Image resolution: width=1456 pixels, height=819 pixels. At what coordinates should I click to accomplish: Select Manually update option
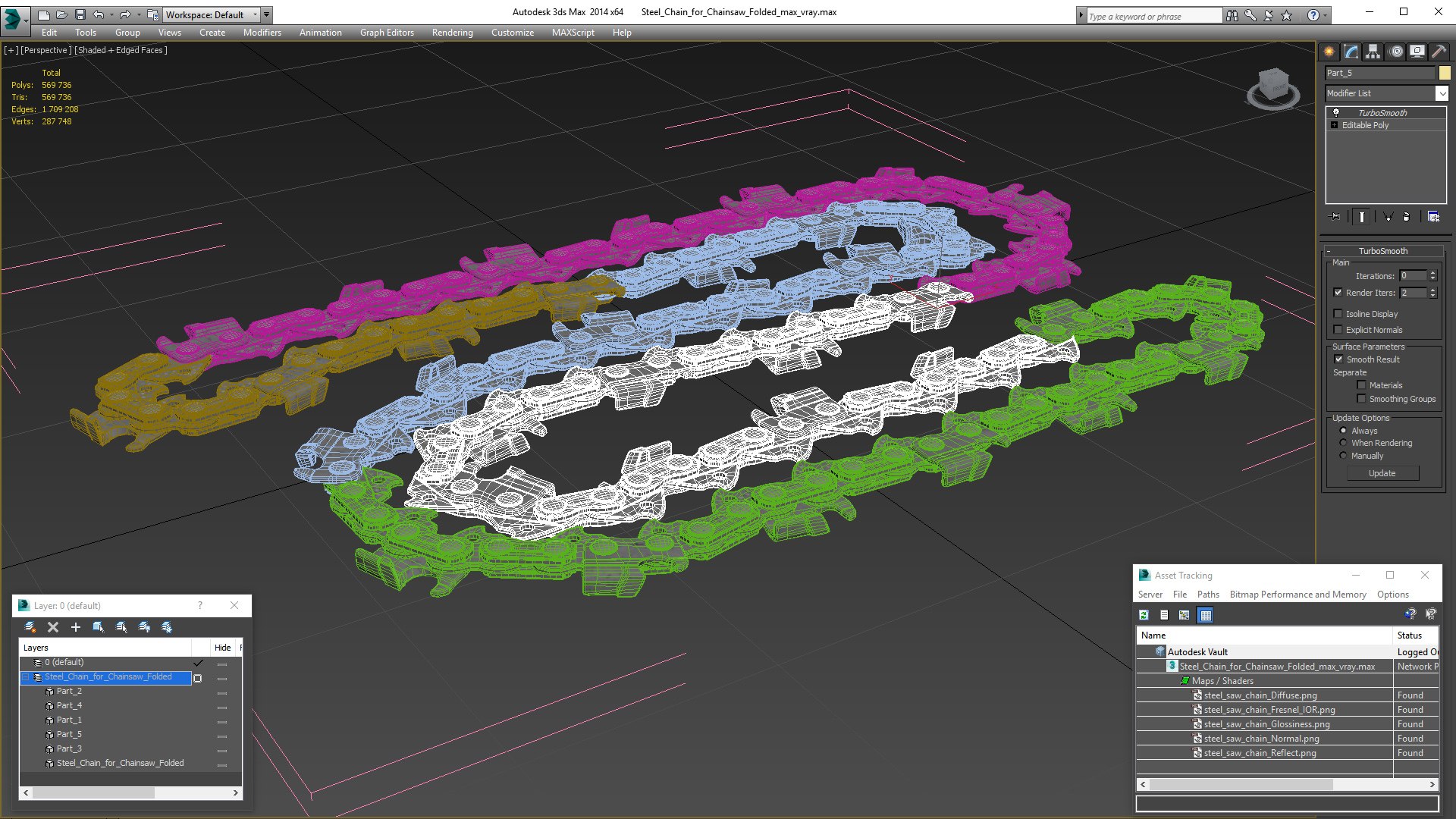point(1343,456)
